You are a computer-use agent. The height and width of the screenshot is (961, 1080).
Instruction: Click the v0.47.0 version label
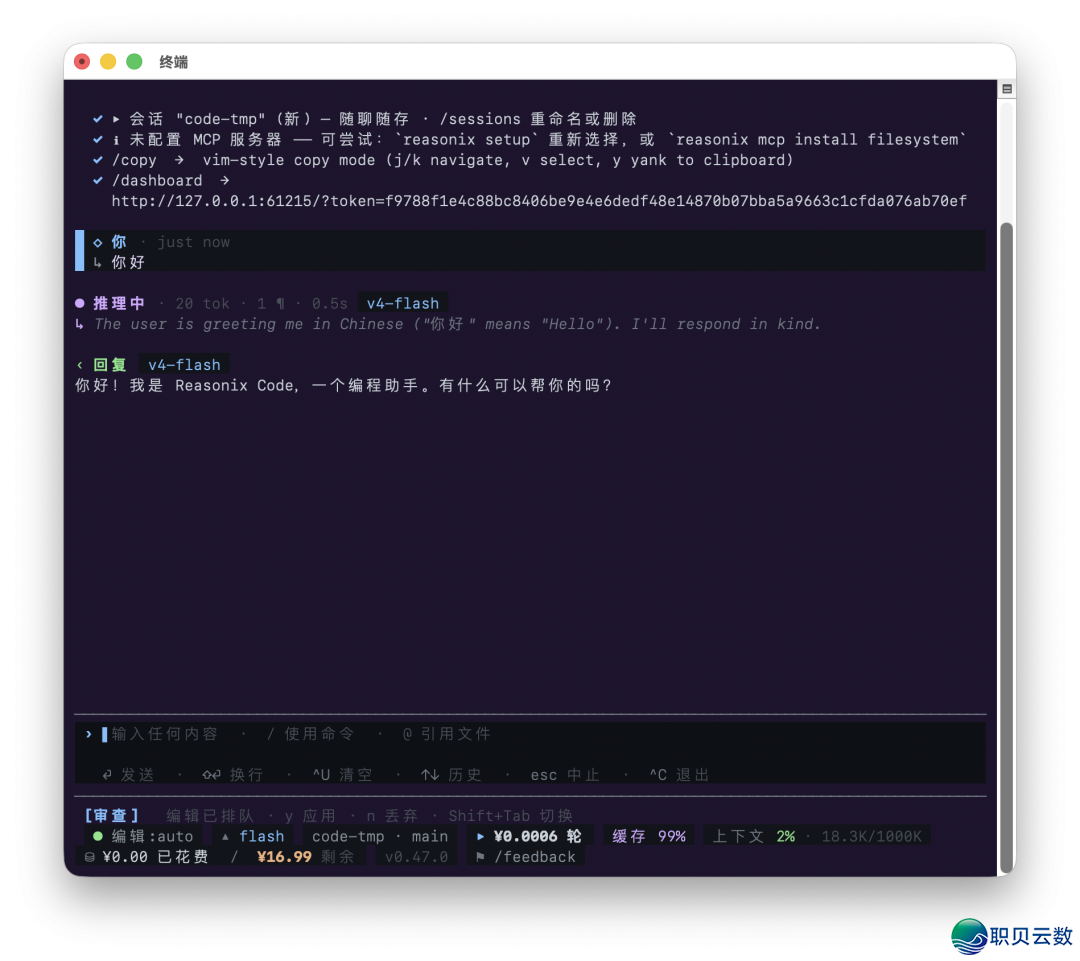click(x=416, y=857)
